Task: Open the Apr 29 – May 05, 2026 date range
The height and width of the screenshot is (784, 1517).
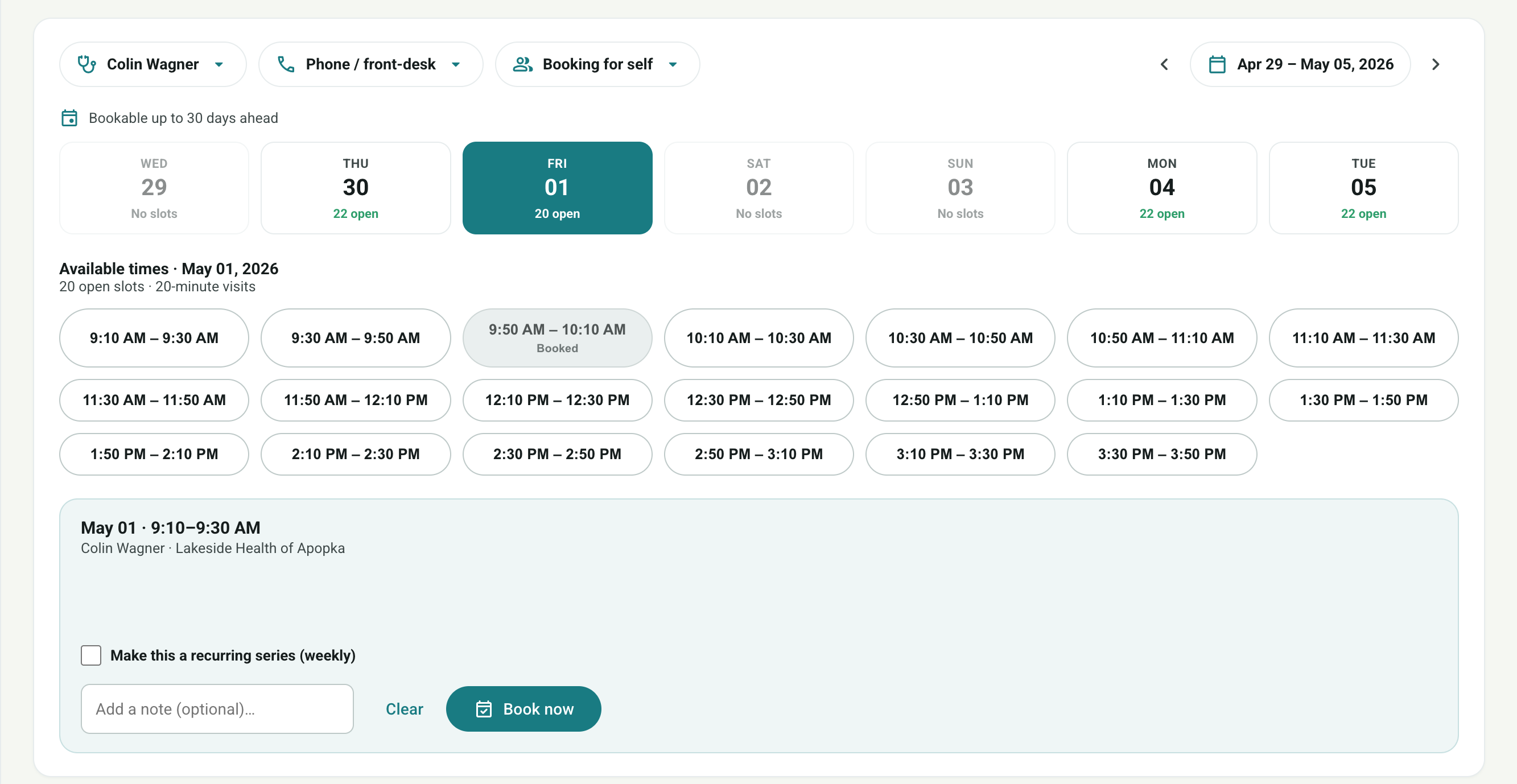Action: [1300, 64]
